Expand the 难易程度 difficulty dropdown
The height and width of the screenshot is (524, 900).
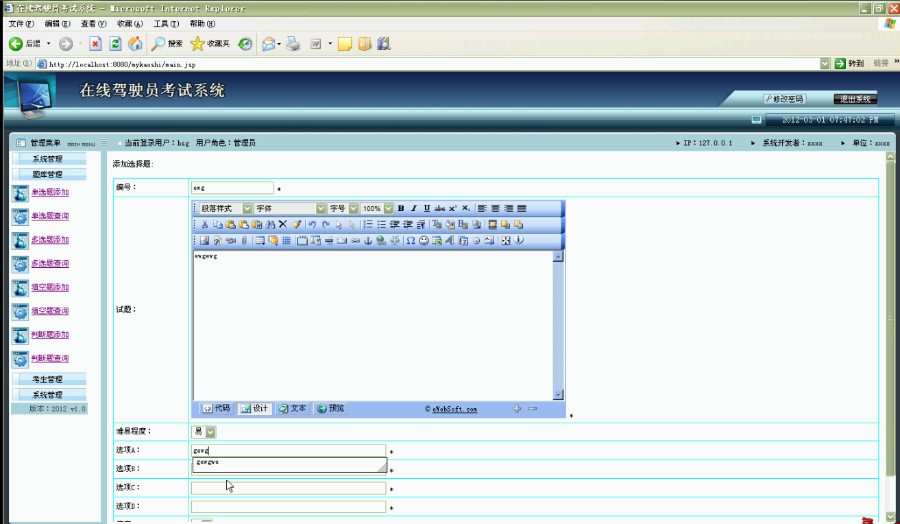coord(210,432)
